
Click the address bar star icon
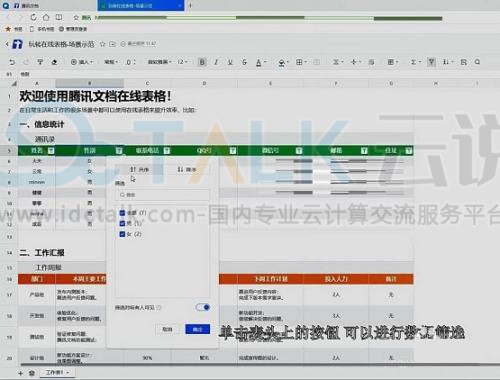pos(76,17)
